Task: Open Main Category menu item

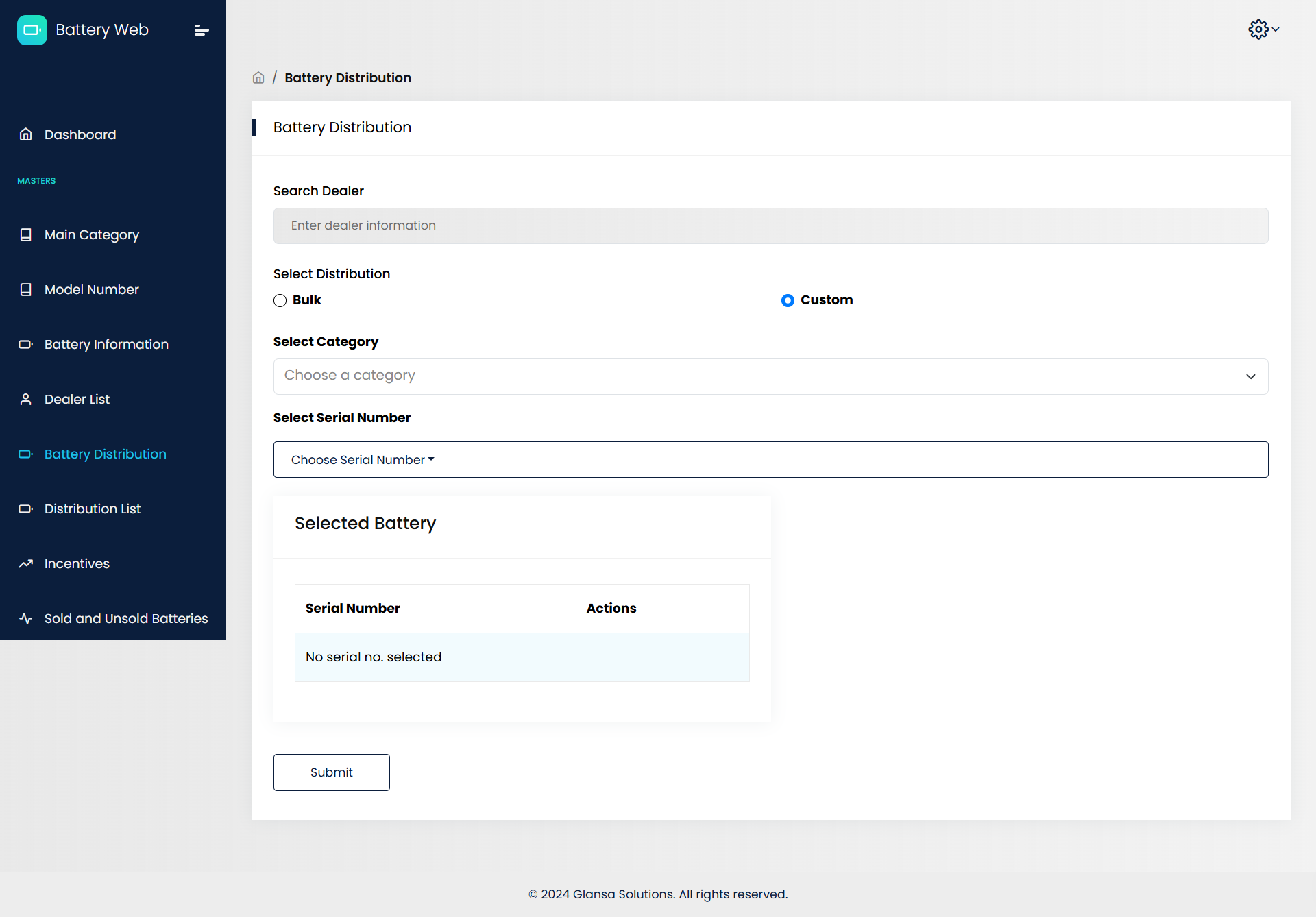Action: click(x=92, y=234)
